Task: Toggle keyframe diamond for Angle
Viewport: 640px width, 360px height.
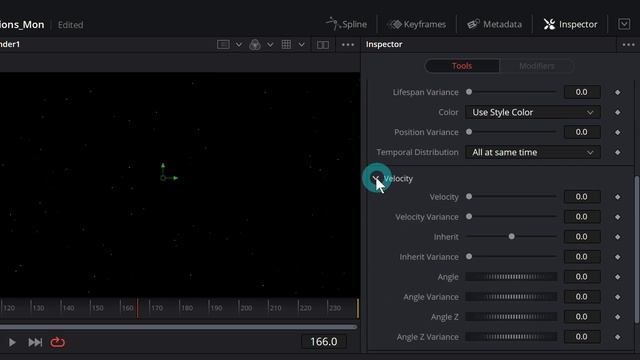Action: [618, 277]
